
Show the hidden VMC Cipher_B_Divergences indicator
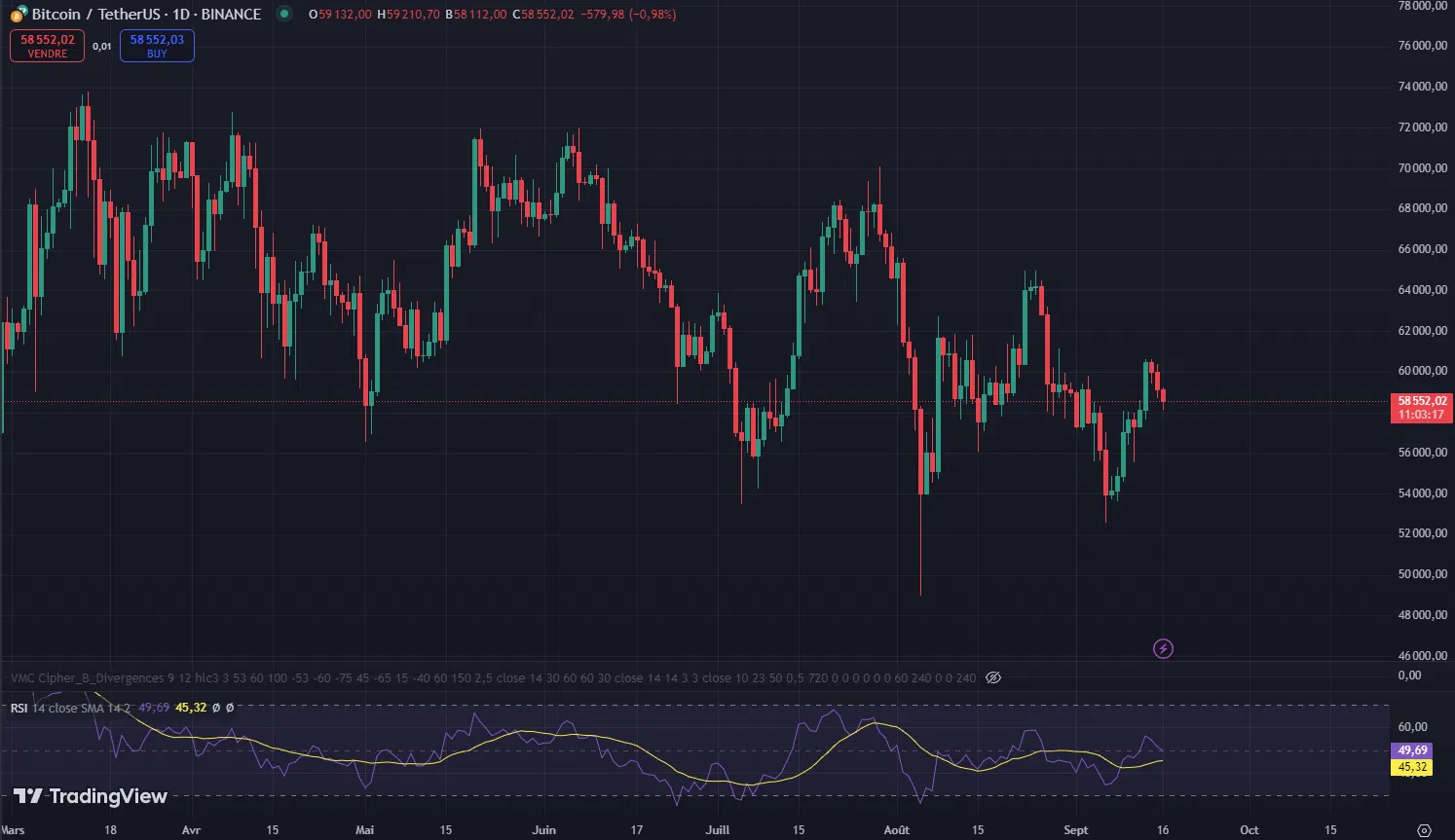(993, 677)
